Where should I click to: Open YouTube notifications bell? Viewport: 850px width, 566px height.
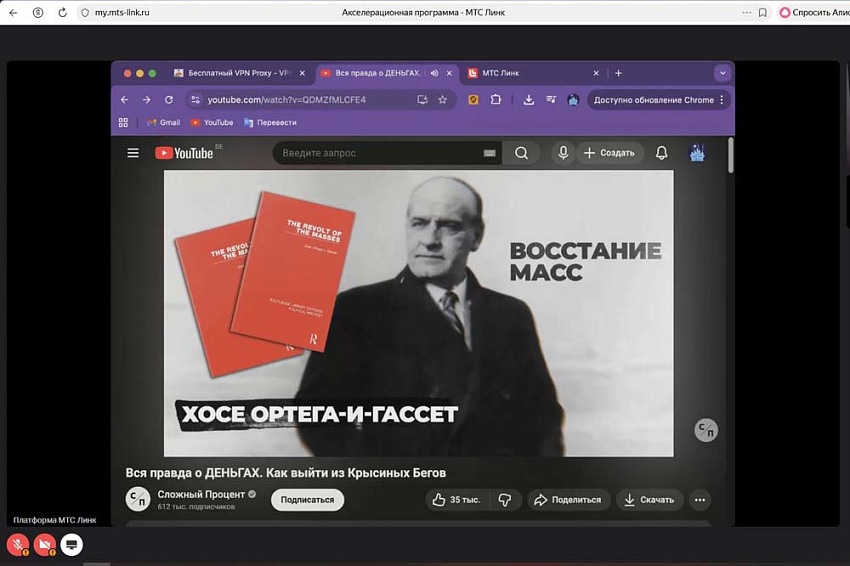[661, 153]
